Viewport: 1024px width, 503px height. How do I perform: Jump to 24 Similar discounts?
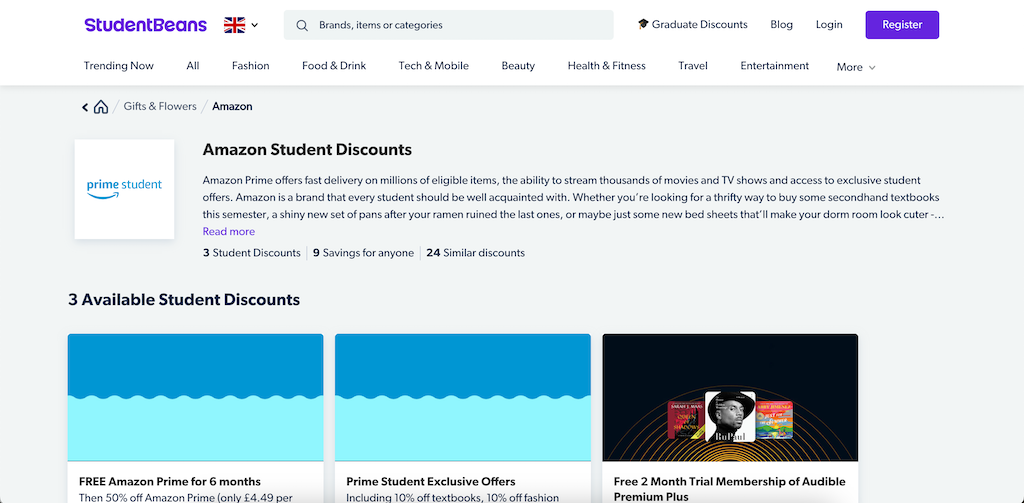pyautogui.click(x=475, y=252)
